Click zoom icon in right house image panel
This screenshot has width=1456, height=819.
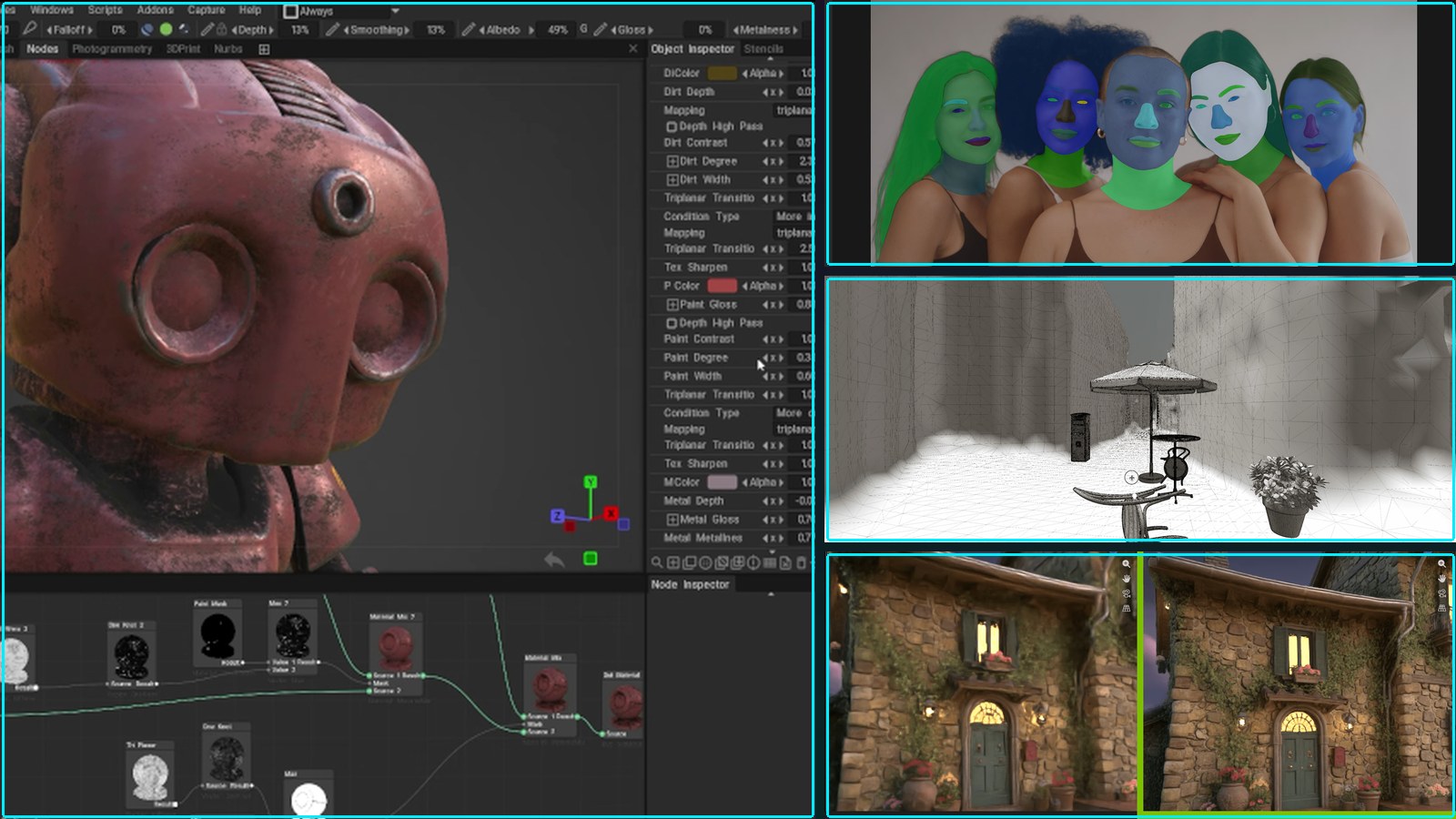[x=1441, y=563]
